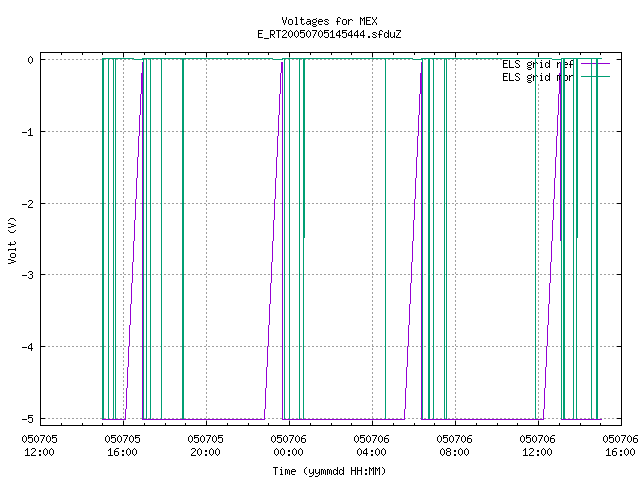
Task: Click the "Volt (V)" y-axis label
Action: tap(12, 240)
